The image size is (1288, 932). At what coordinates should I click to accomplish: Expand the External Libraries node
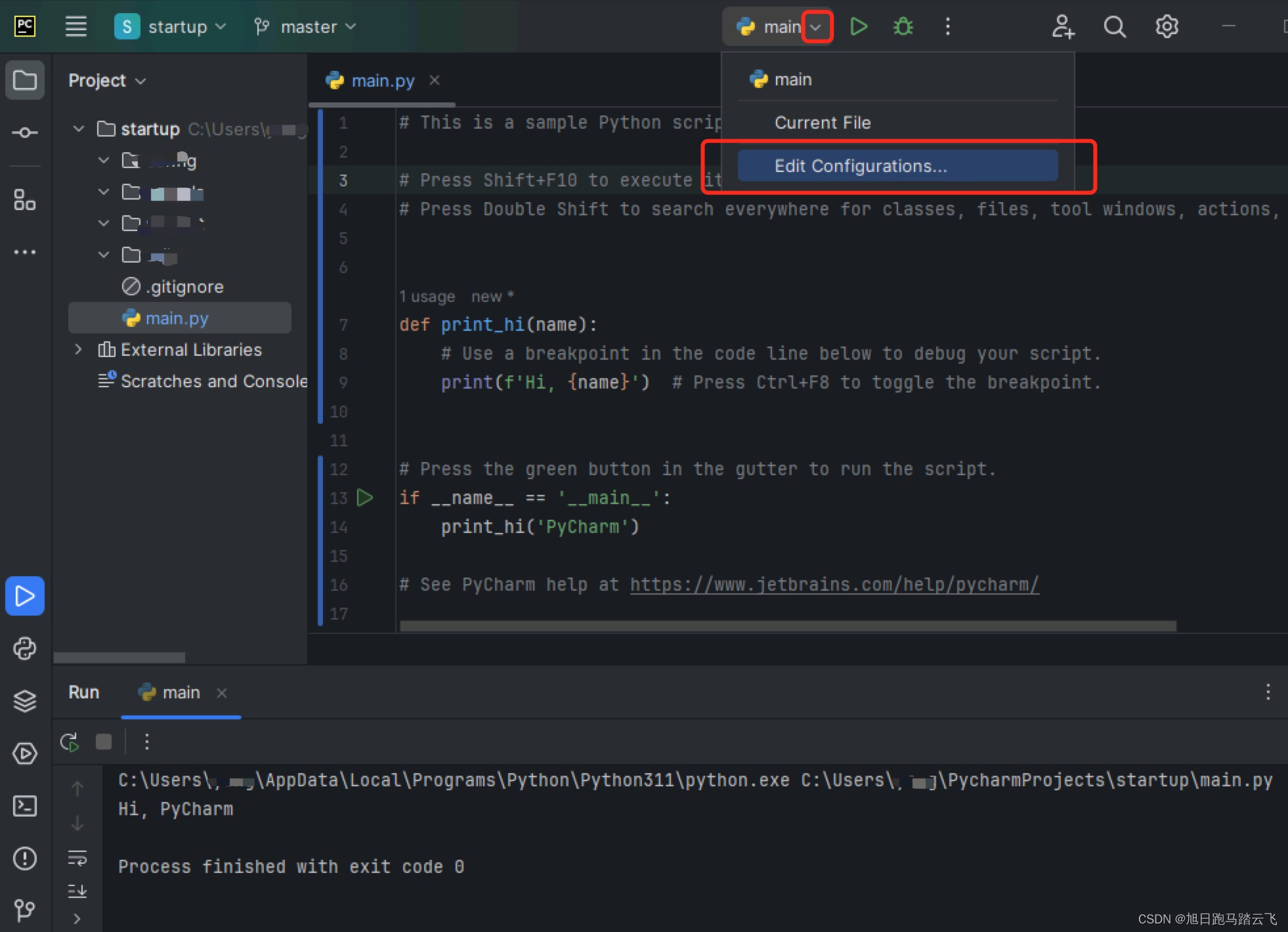(x=79, y=350)
